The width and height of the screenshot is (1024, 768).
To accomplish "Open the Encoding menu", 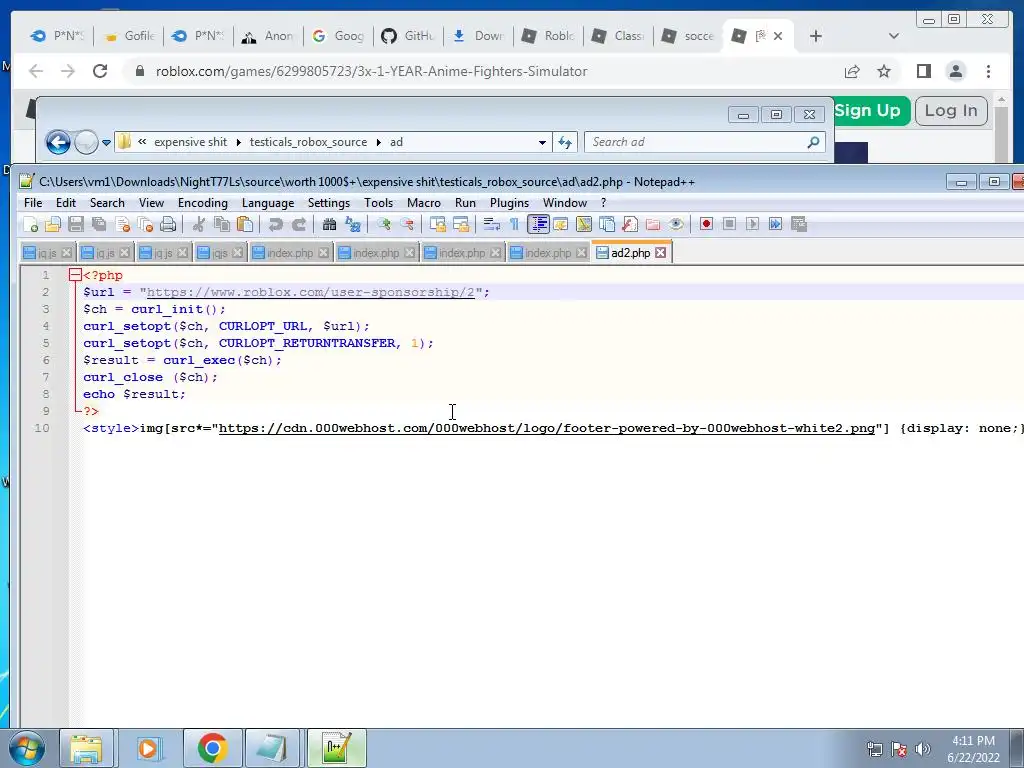I will [202, 203].
